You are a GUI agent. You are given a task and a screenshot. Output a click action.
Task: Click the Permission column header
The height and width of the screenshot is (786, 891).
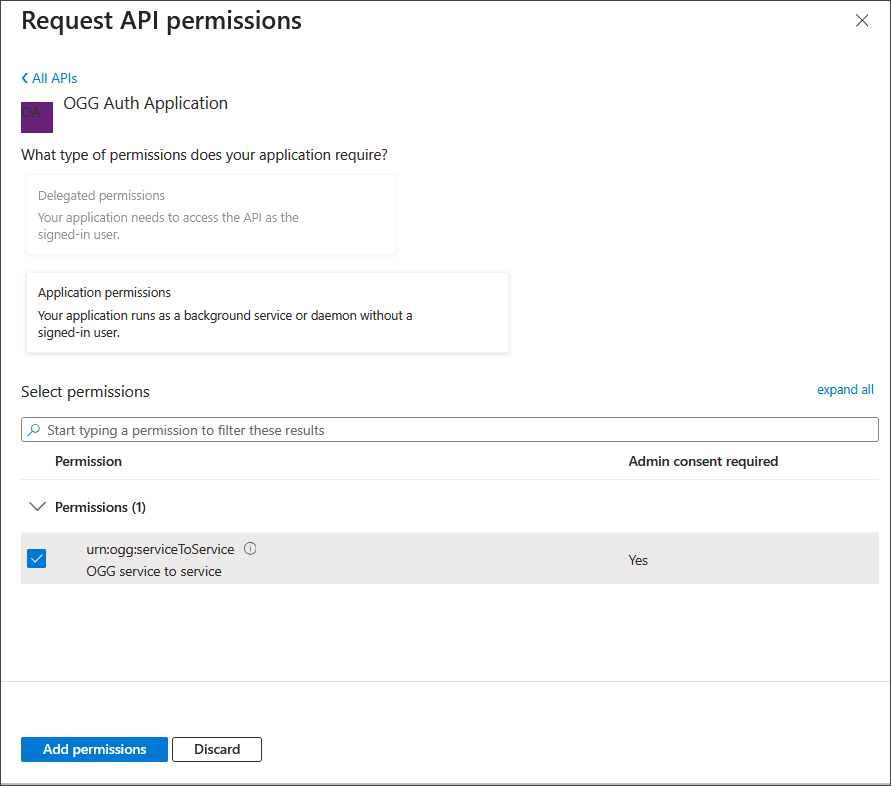(x=88, y=461)
